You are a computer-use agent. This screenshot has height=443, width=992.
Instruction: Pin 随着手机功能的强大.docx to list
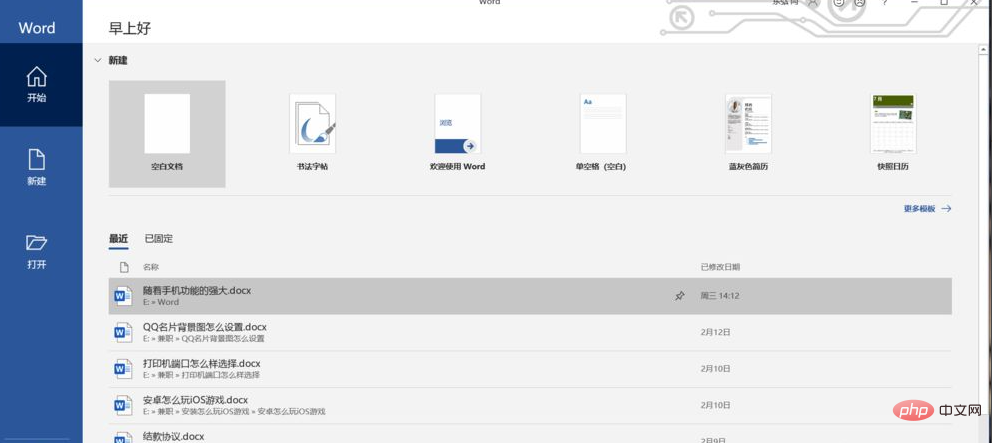coord(679,296)
